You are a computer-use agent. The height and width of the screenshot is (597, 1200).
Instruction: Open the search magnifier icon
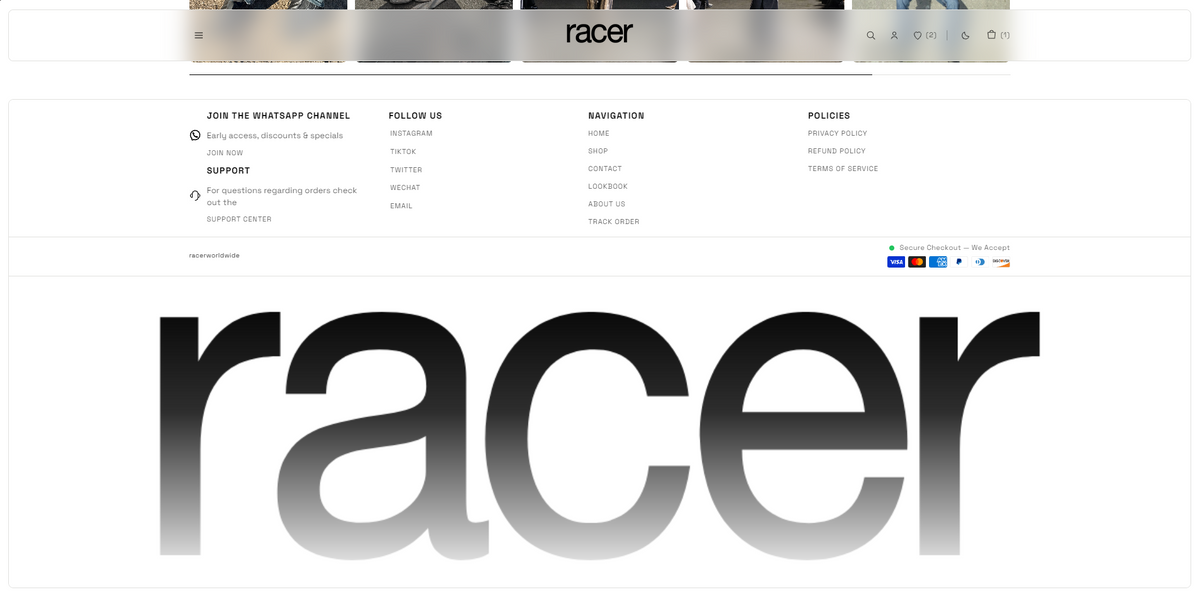click(x=871, y=35)
